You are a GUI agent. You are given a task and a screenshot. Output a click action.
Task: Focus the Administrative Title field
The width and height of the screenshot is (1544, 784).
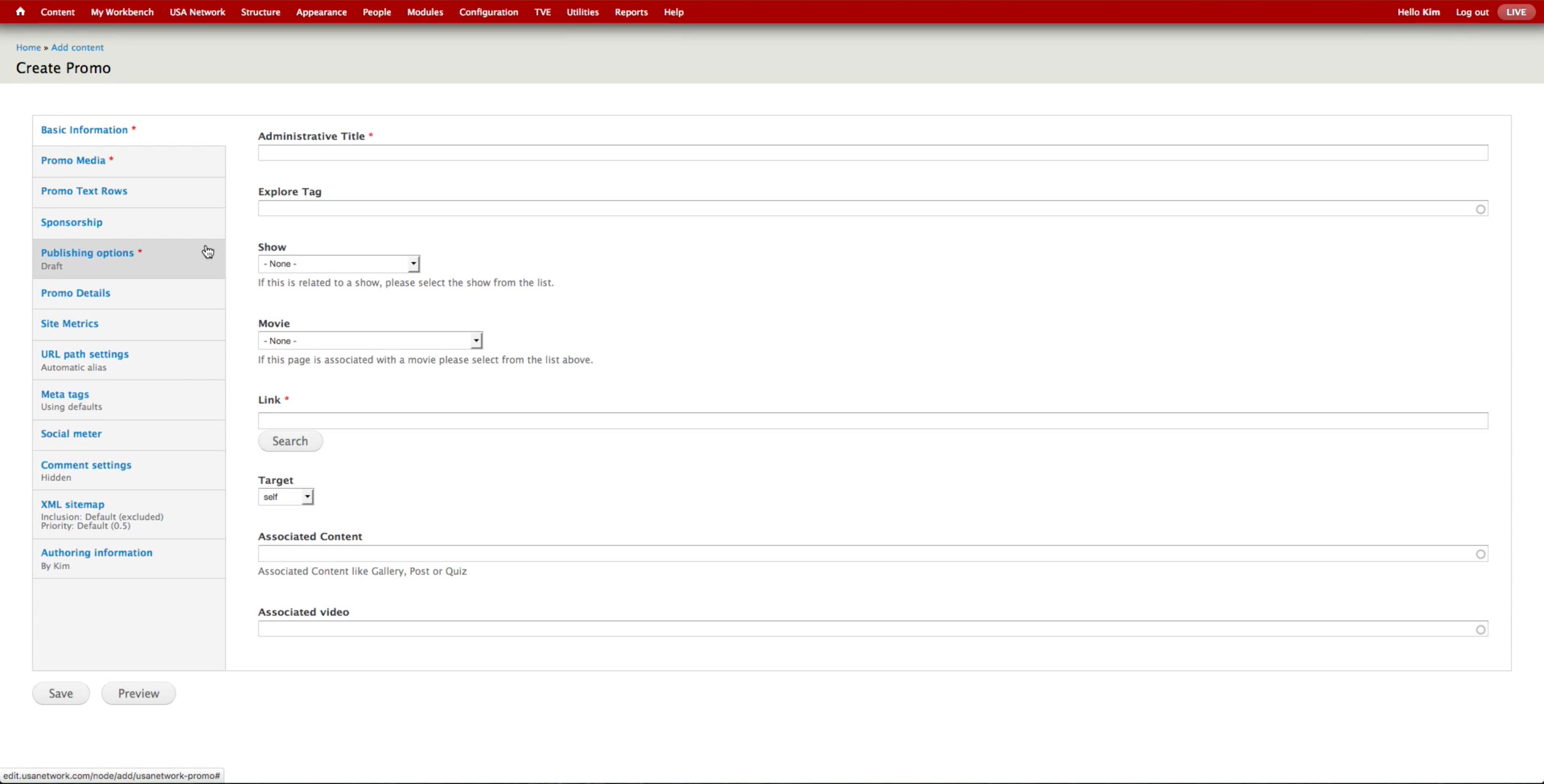pyautogui.click(x=872, y=153)
